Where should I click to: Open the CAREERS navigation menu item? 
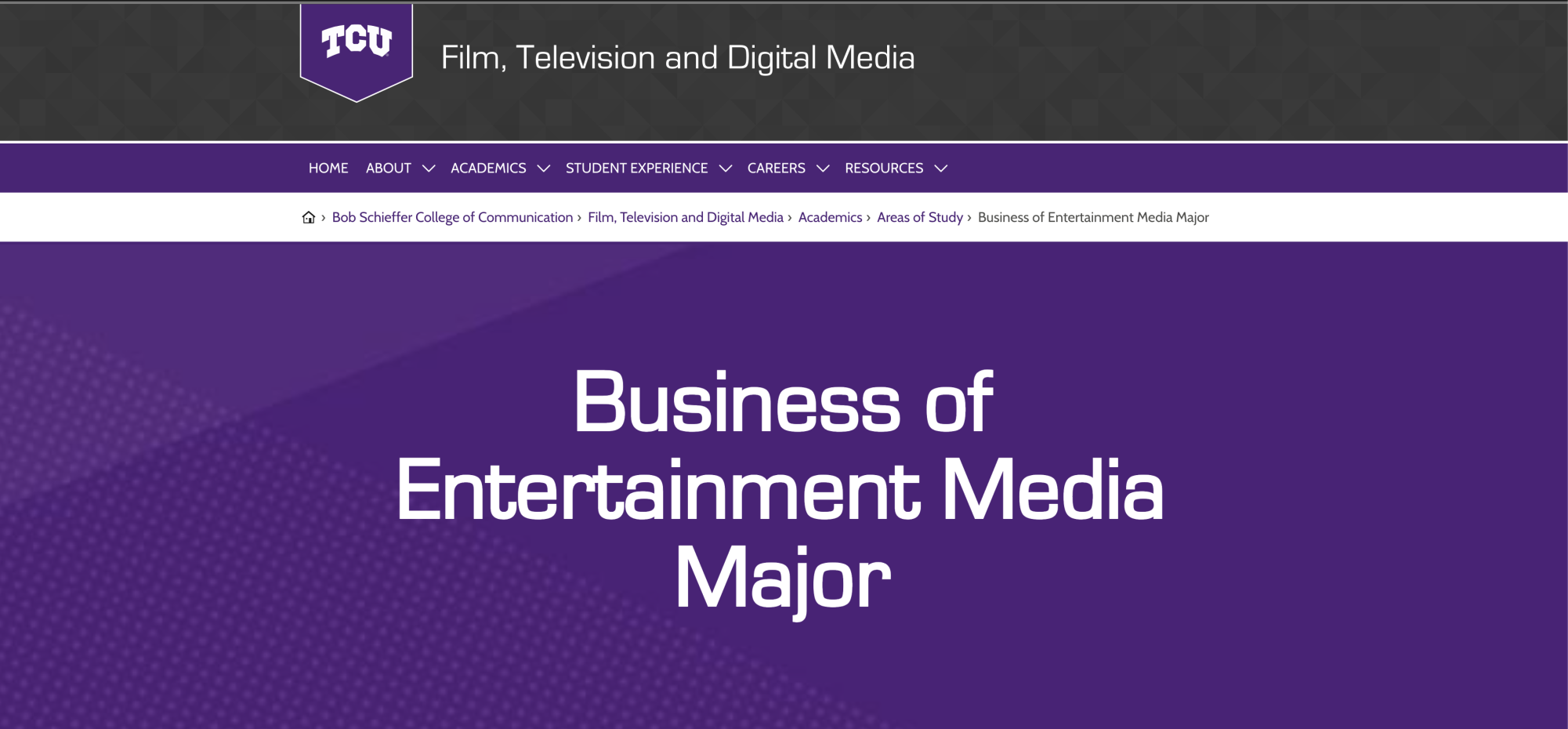(x=776, y=168)
